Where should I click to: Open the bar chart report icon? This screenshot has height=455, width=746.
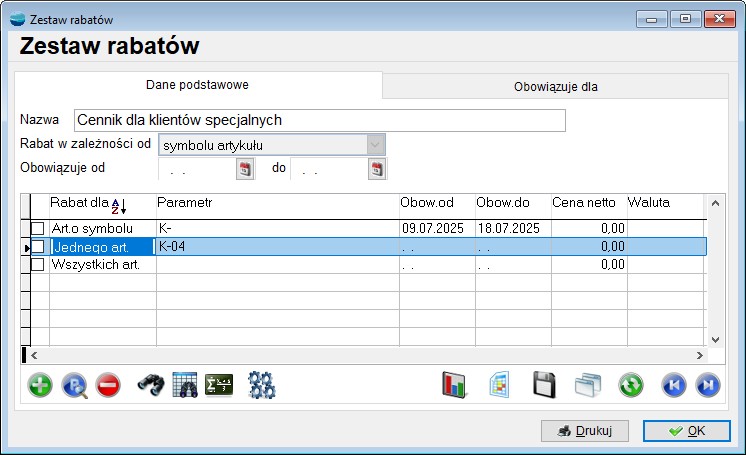click(x=454, y=385)
